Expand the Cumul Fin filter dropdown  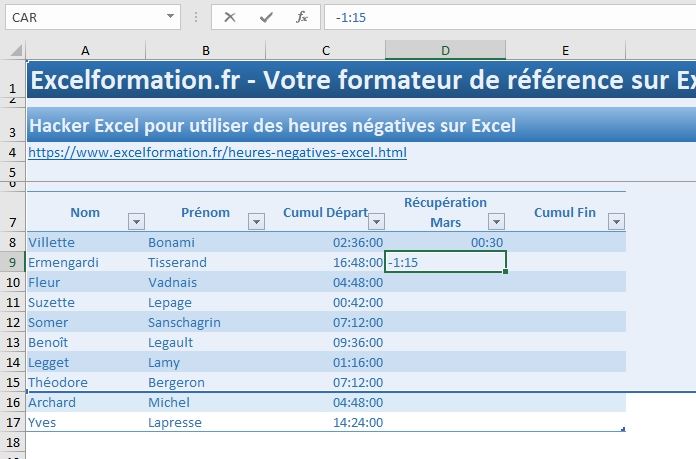(x=616, y=222)
